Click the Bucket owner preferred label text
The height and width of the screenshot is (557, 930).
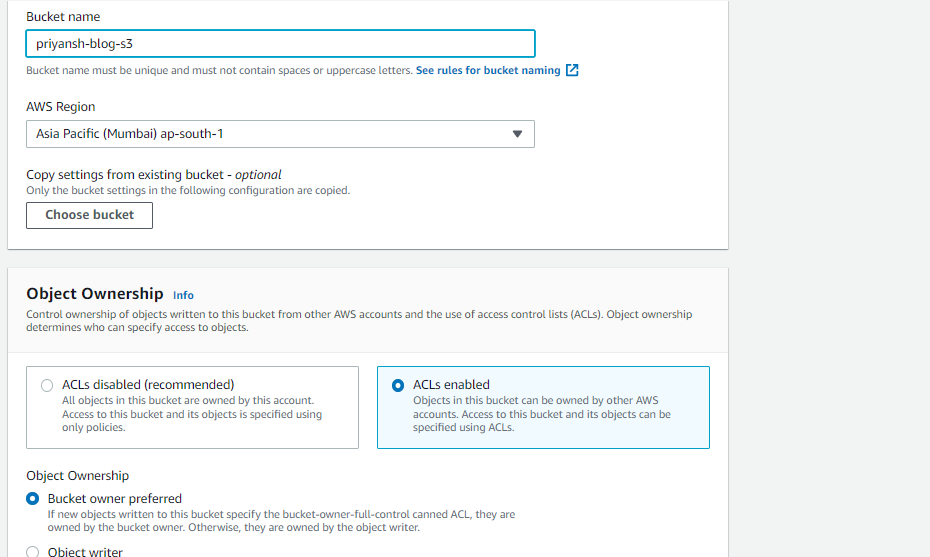point(115,498)
